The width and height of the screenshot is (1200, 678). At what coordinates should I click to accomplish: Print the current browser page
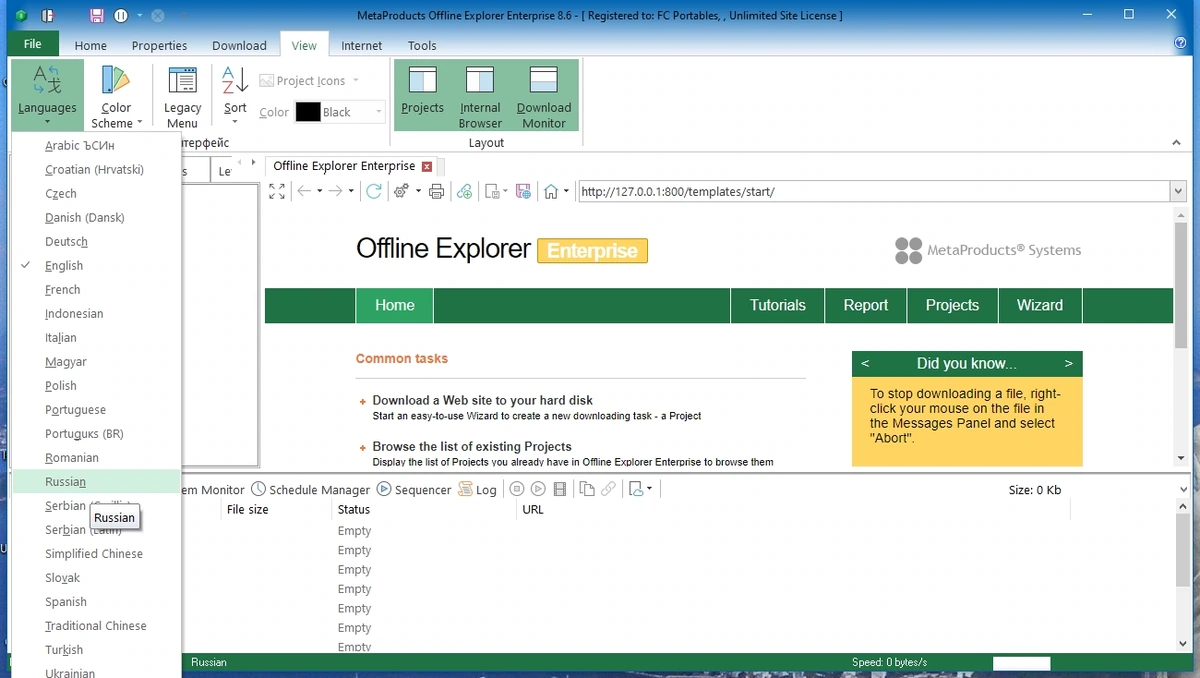pyautogui.click(x=436, y=192)
